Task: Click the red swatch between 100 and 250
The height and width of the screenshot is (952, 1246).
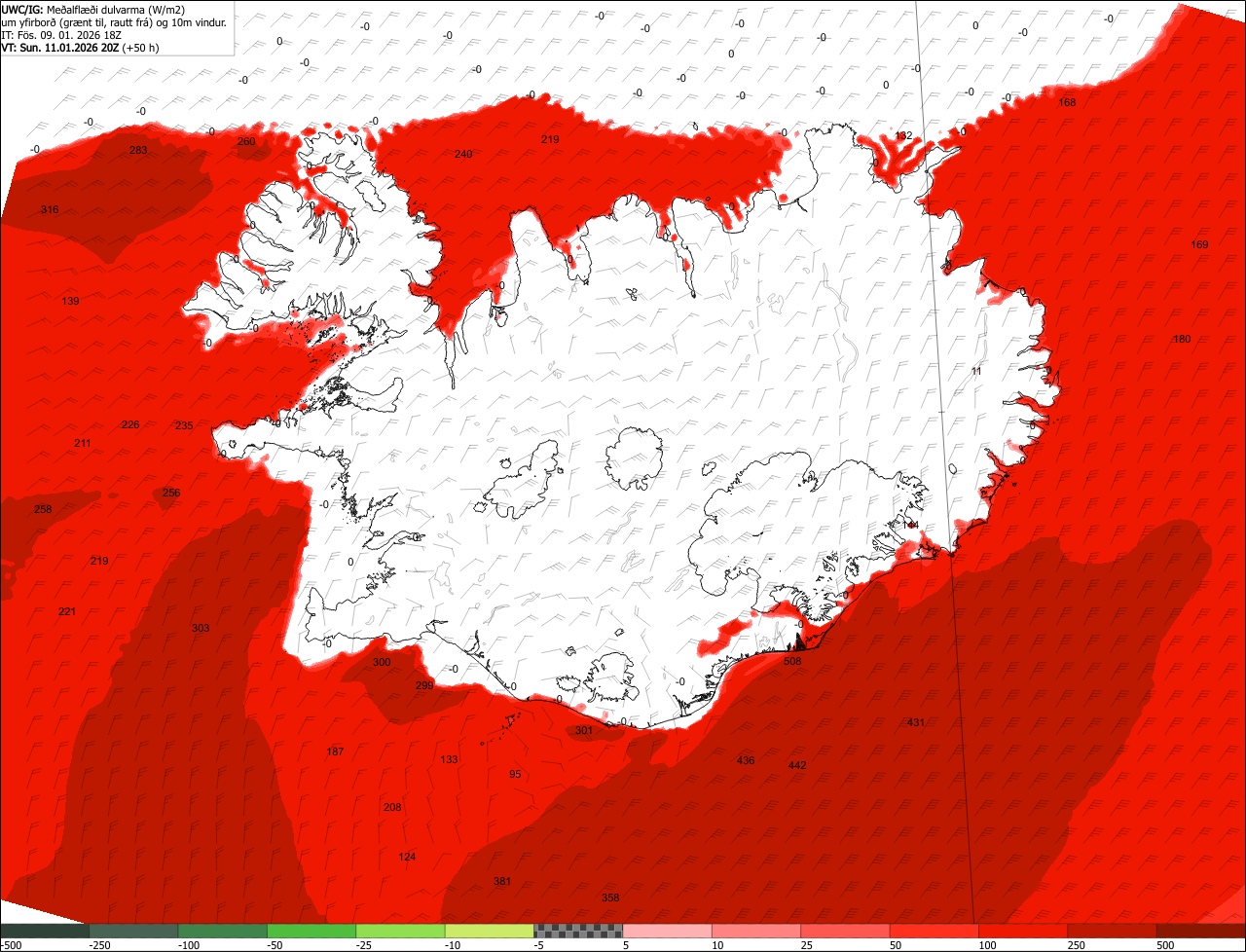Action: [1023, 931]
